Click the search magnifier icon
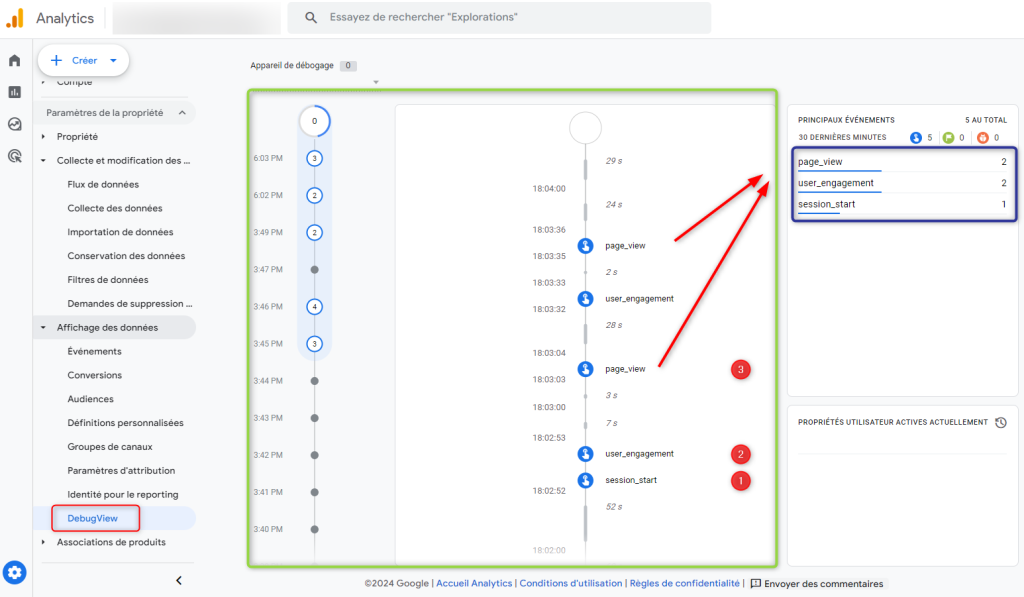The width and height of the screenshot is (1024, 597). (x=311, y=18)
